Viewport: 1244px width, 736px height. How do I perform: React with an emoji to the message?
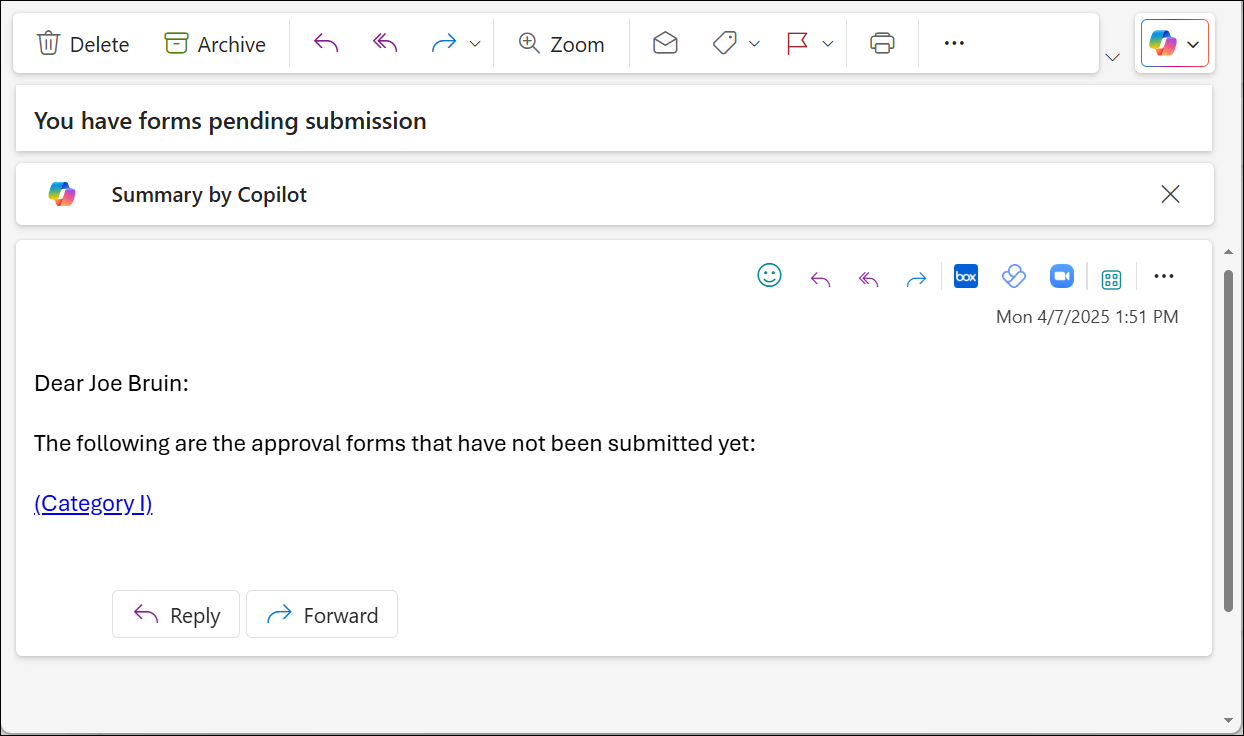point(769,275)
